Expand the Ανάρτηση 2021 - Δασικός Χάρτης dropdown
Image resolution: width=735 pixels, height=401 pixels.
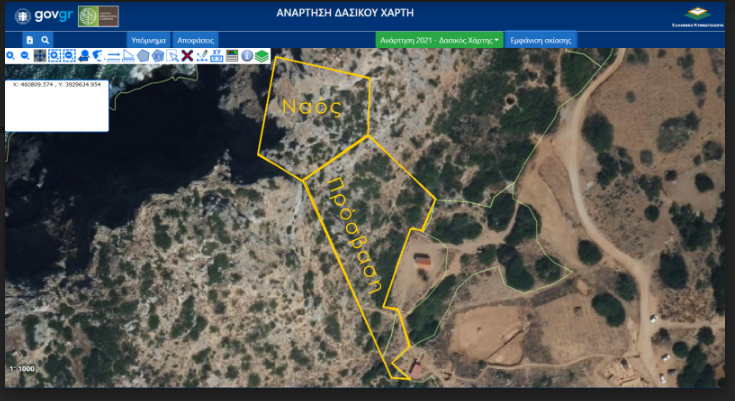438,40
